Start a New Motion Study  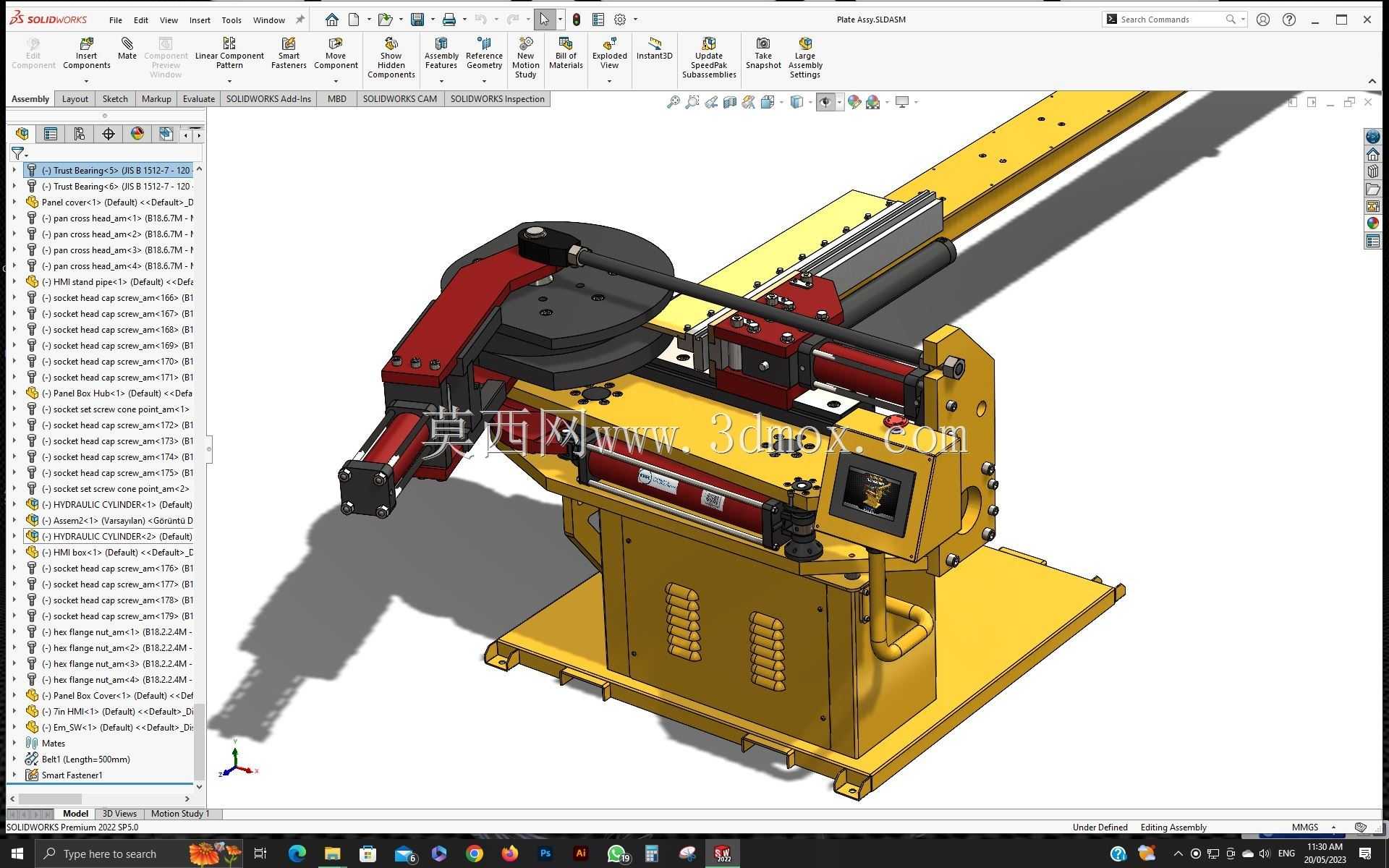(526, 58)
